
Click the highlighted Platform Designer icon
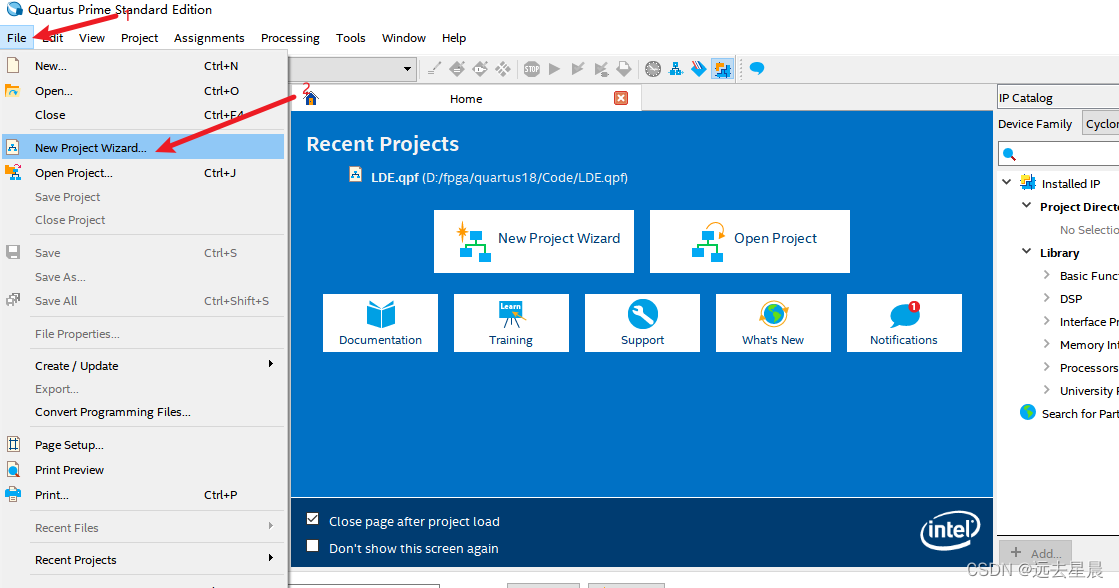click(x=722, y=69)
